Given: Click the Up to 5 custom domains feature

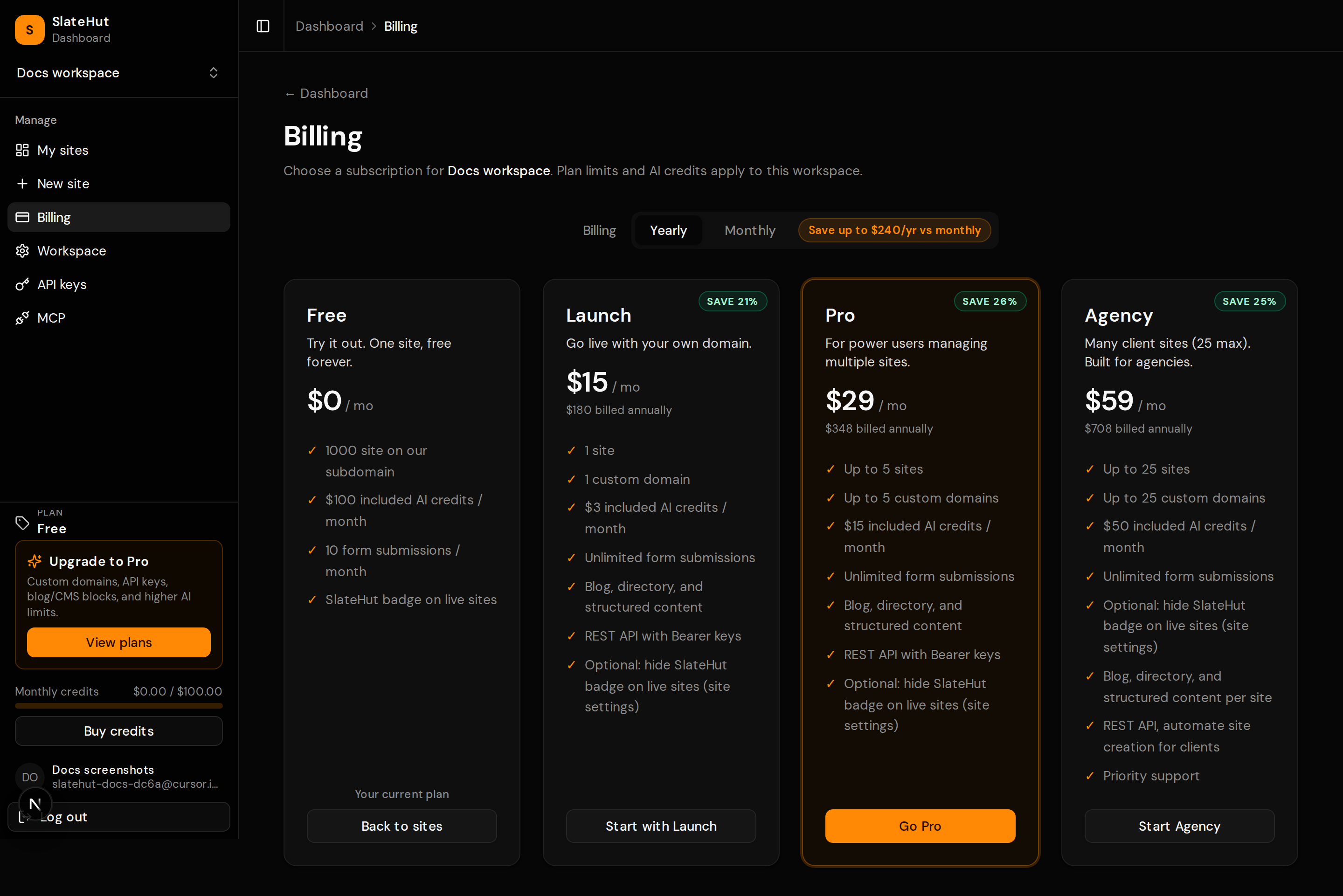Looking at the screenshot, I should coord(921,498).
